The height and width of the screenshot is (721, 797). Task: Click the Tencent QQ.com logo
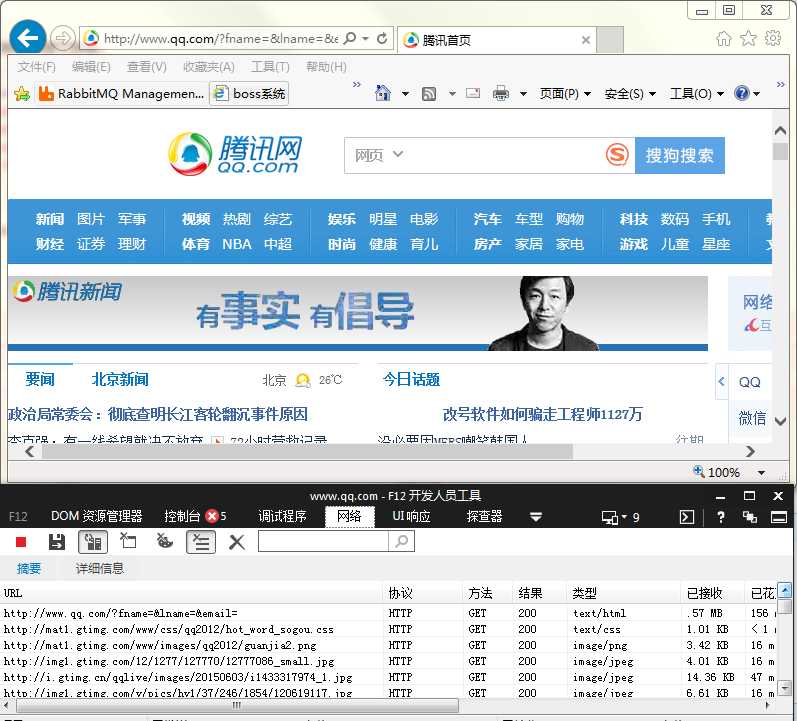(236, 154)
